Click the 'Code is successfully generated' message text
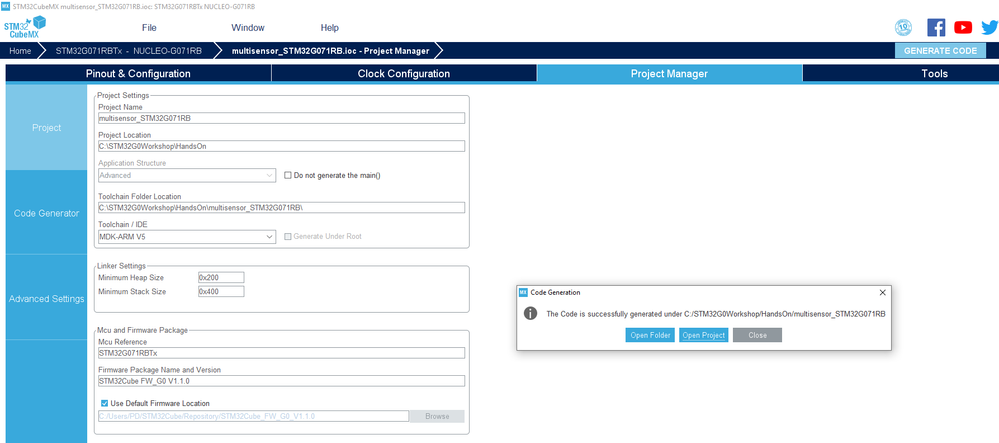The height and width of the screenshot is (443, 999). click(716, 314)
